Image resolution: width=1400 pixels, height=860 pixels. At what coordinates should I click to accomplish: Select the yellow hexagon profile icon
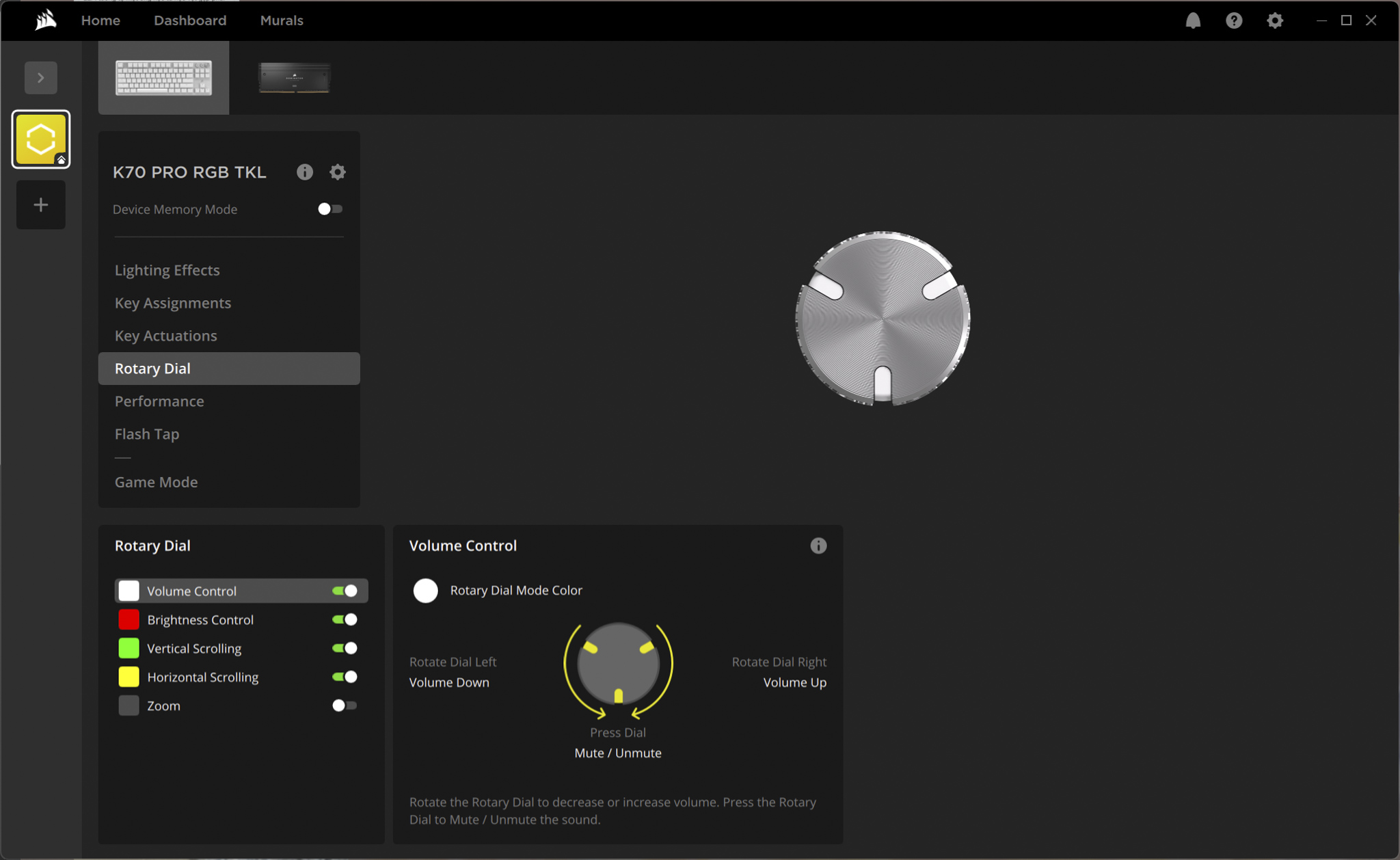[41, 139]
